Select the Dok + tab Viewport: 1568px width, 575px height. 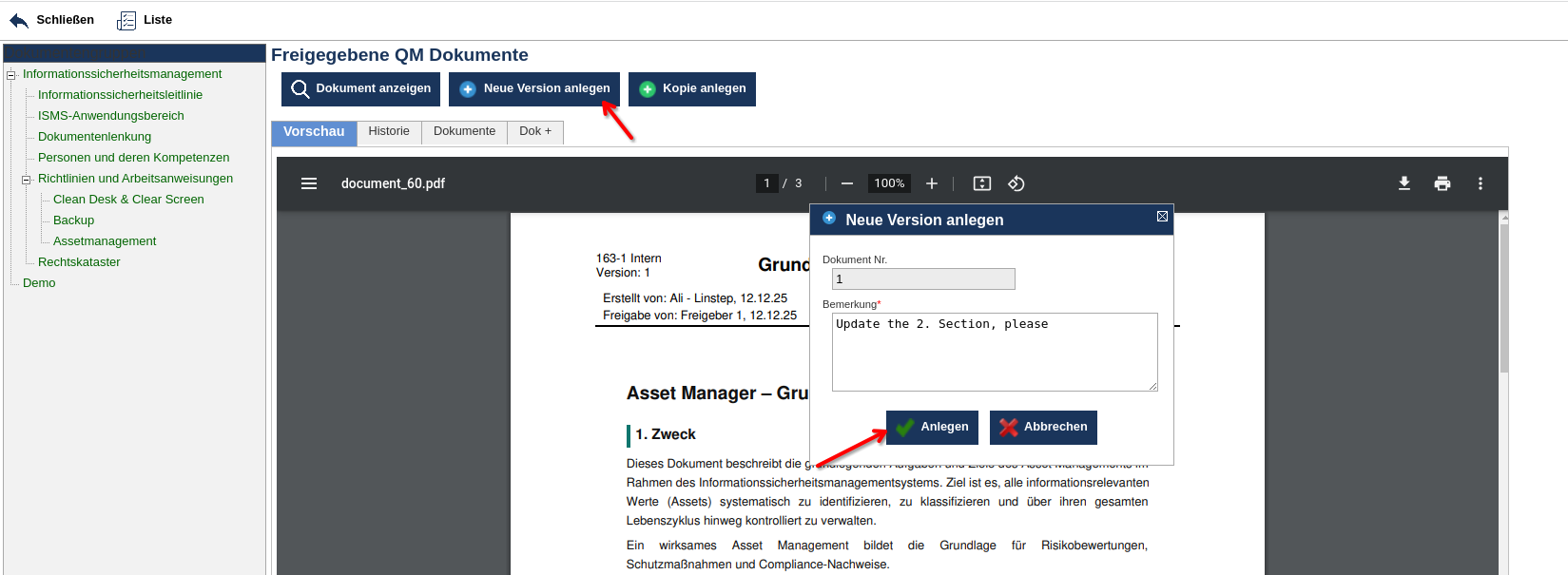click(535, 131)
